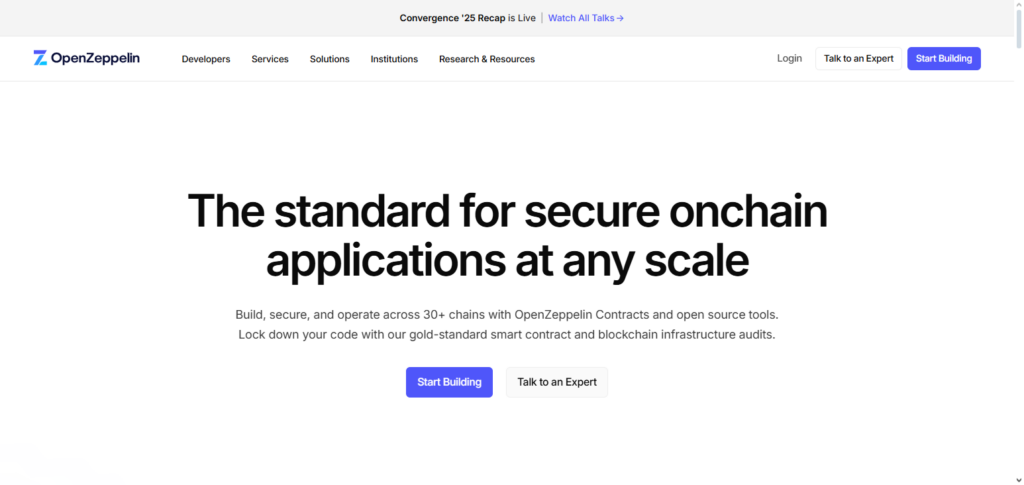The image size is (1024, 485).
Task: Click the scrollbar down arrow
Action: tap(1016, 478)
